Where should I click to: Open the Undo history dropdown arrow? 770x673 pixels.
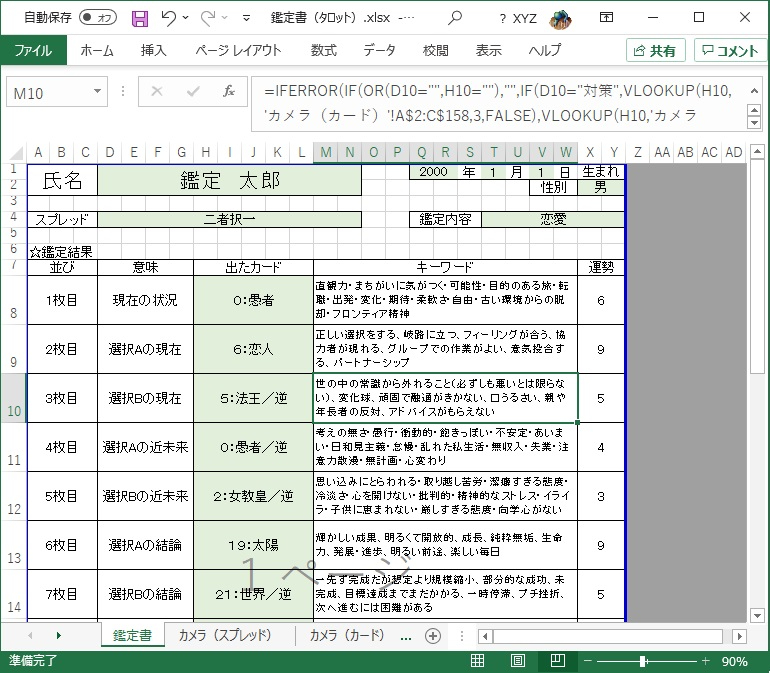pos(186,18)
